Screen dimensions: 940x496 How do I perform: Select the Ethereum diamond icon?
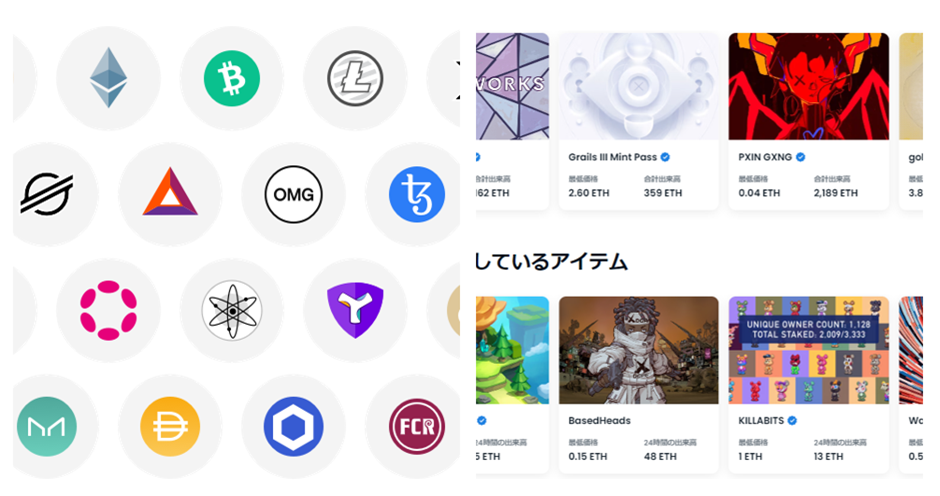coord(109,78)
